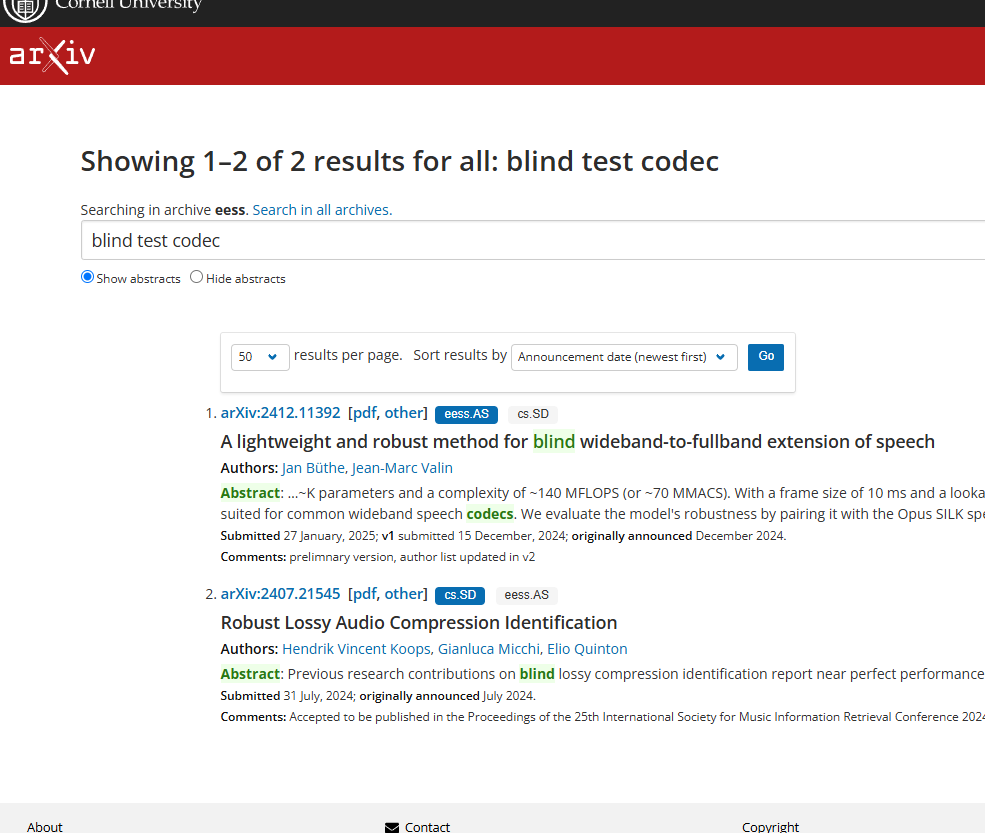Open author Gianluca Micchi's page
This screenshot has width=985, height=833.
coord(489,649)
